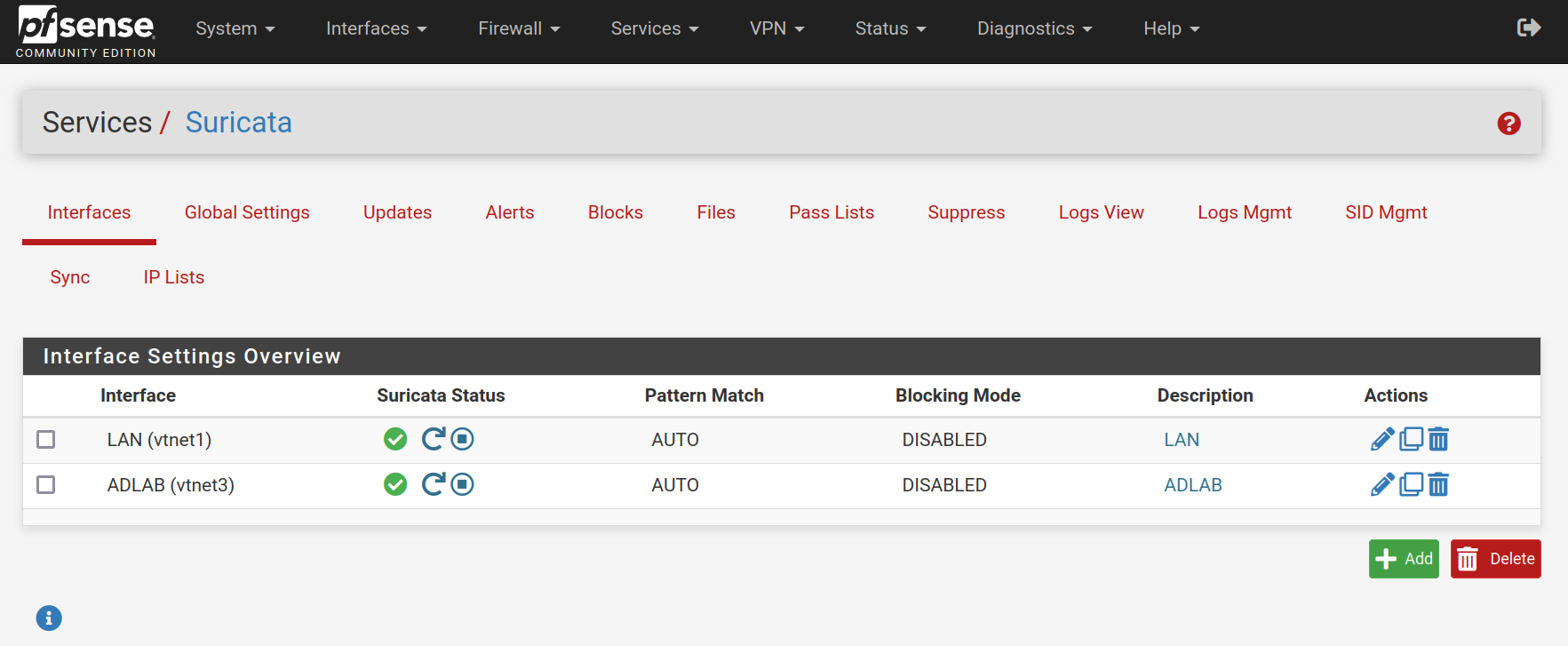This screenshot has height=646, width=1568.
Task: Click the Blocking Mode column header
Action: tap(958, 395)
